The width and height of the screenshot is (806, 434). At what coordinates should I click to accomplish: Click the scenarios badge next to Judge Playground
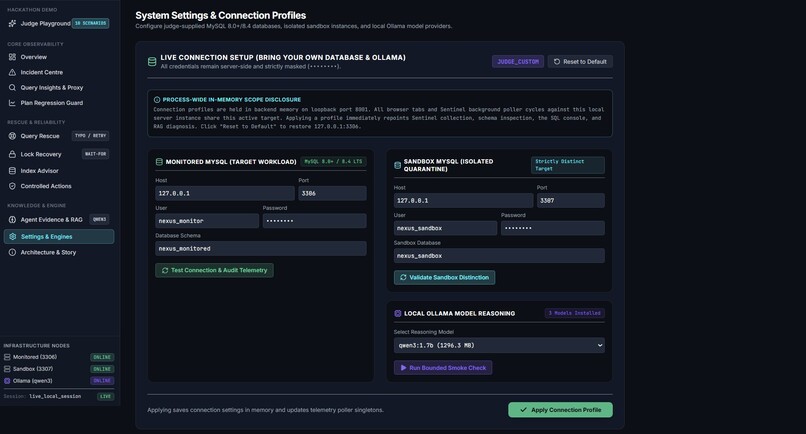(90, 23)
